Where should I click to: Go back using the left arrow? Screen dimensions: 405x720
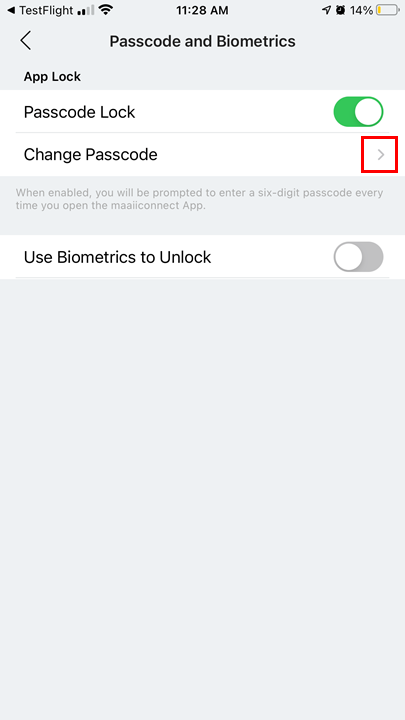click(26, 41)
